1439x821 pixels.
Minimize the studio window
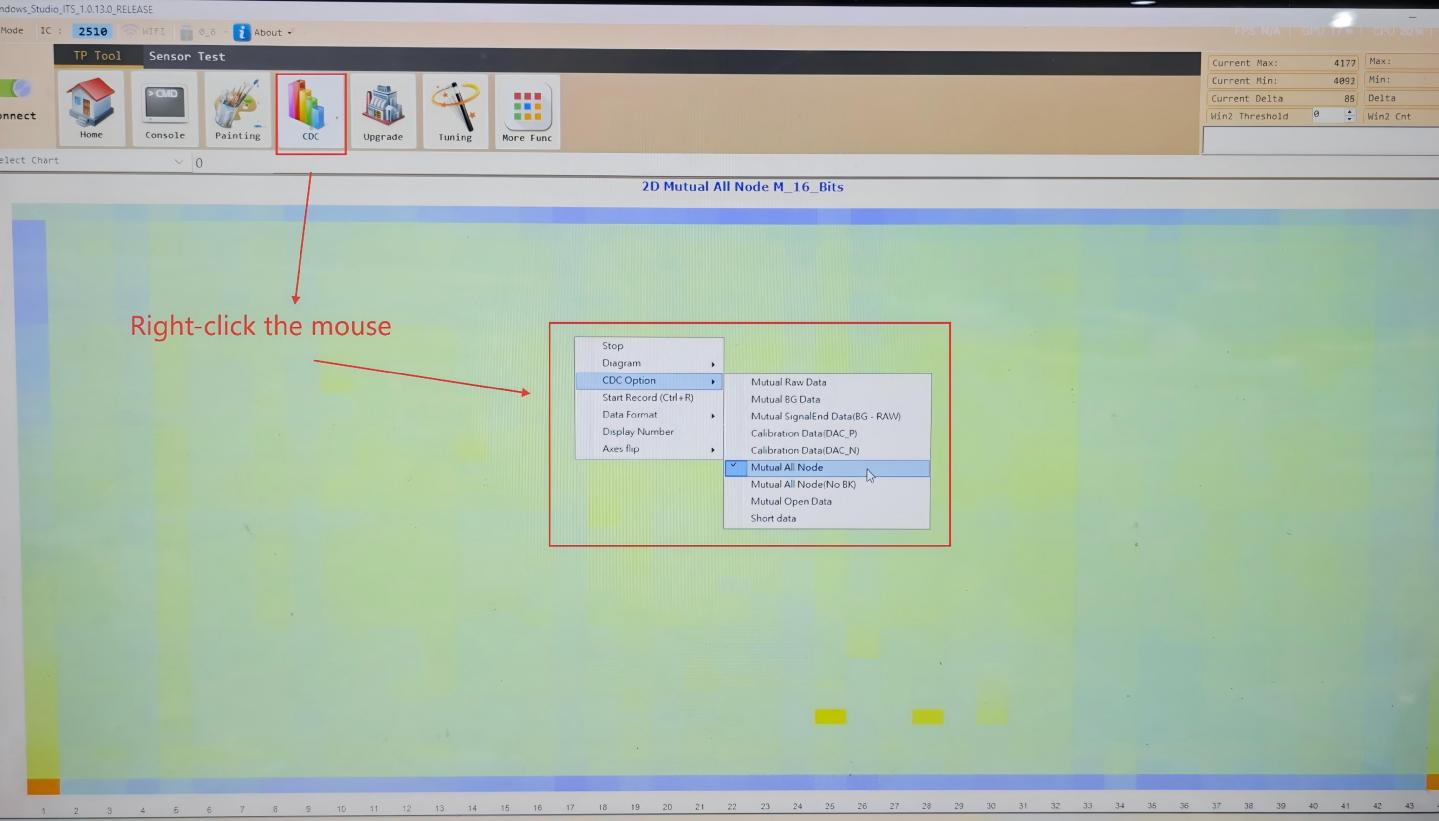click(1412, 18)
